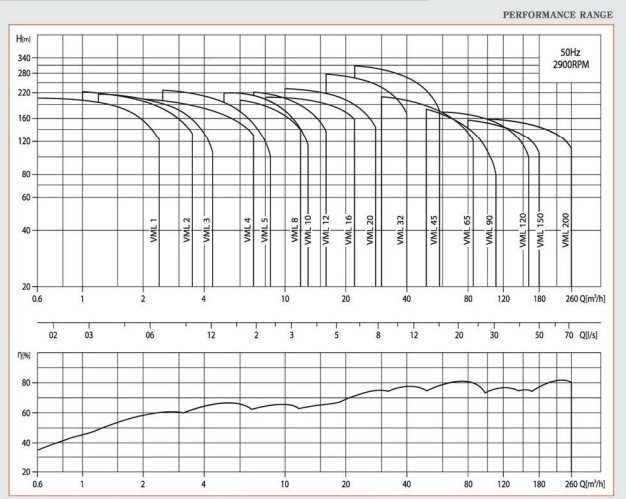Click the VML 20 pump label
Screen dimensions: 626x499
click(371, 230)
